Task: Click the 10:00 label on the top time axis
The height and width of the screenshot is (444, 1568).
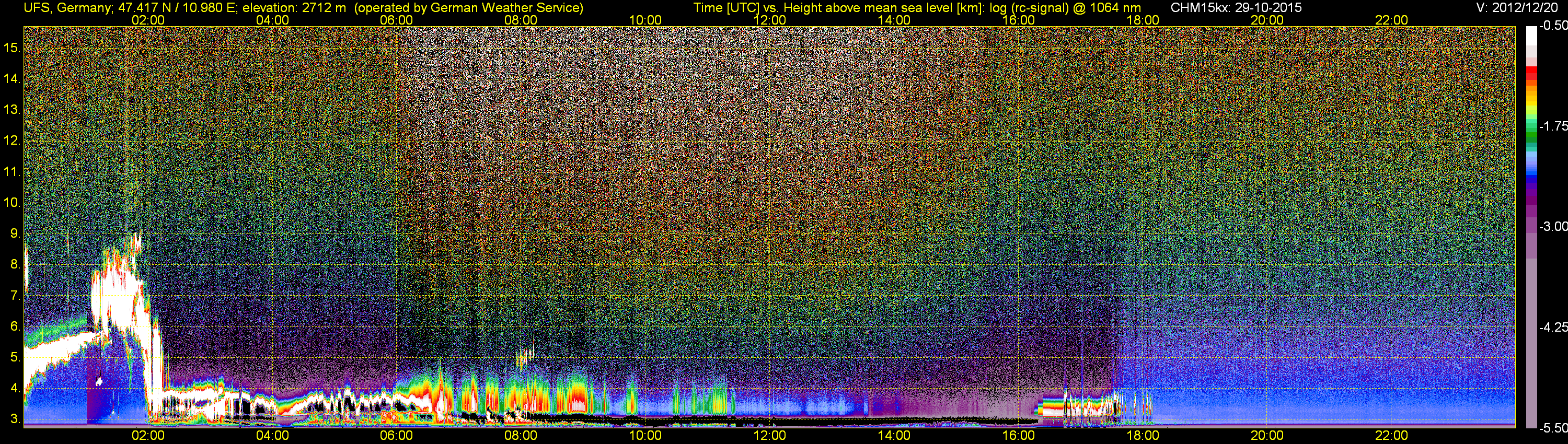Action: 645,20
